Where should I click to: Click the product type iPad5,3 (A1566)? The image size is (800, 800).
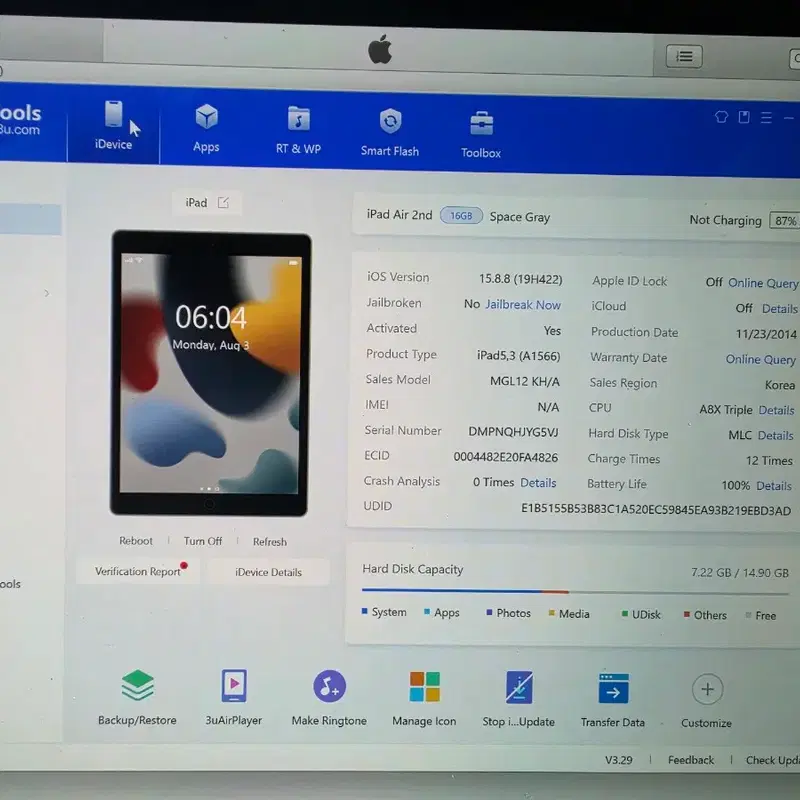tap(518, 356)
